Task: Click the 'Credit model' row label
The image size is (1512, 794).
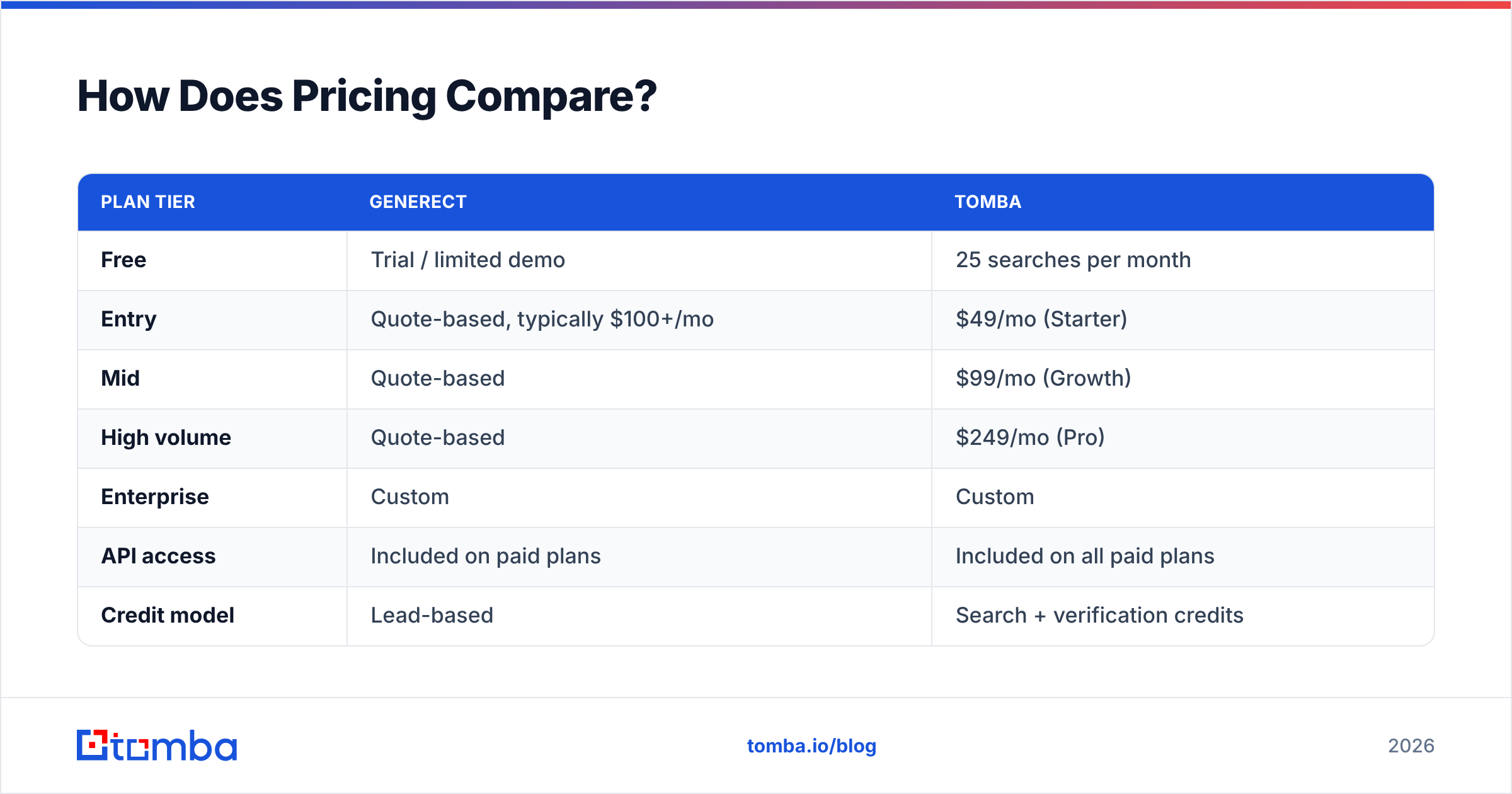Action: [x=168, y=616]
